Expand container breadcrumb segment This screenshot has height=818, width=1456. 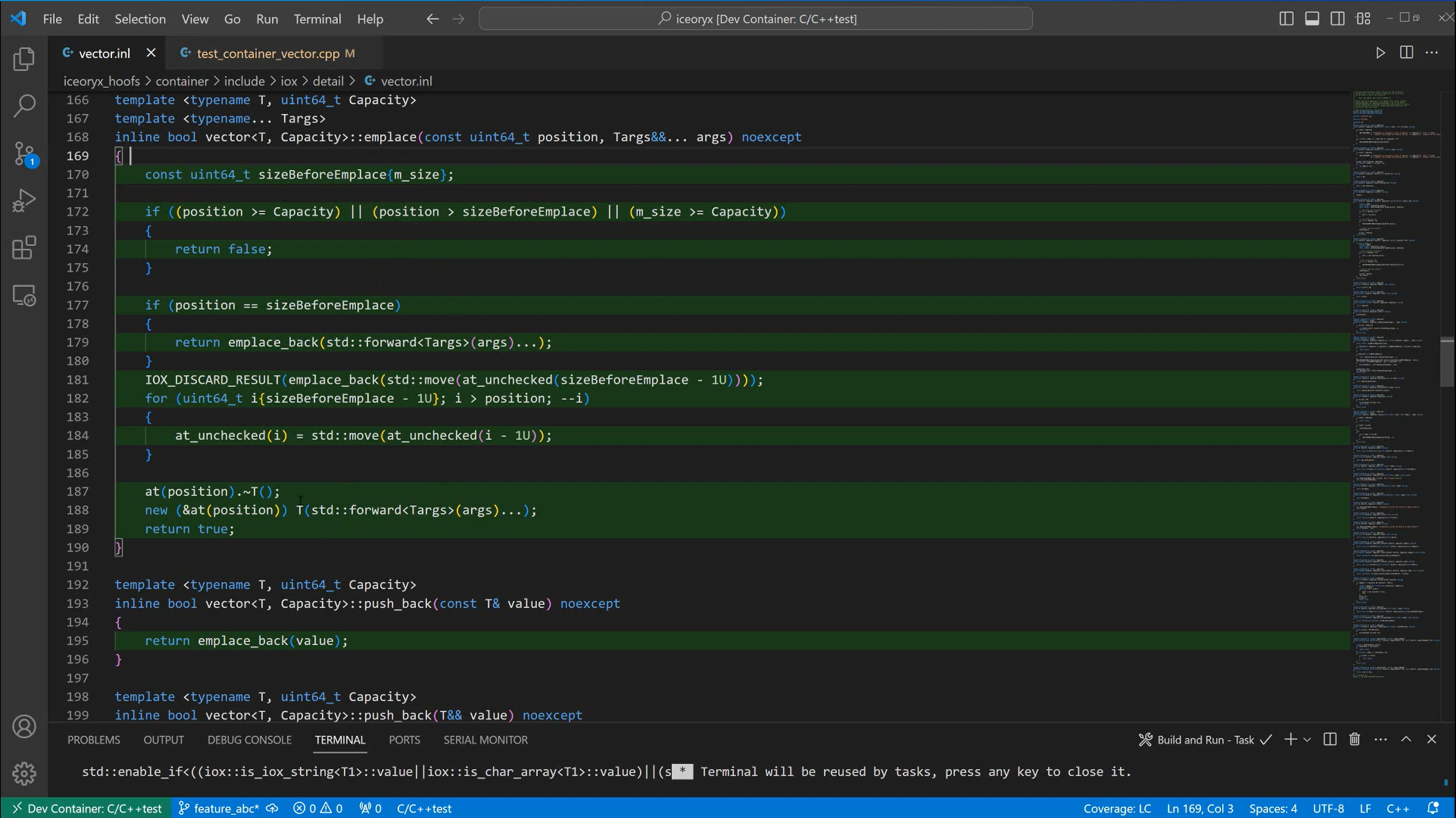tap(182, 81)
